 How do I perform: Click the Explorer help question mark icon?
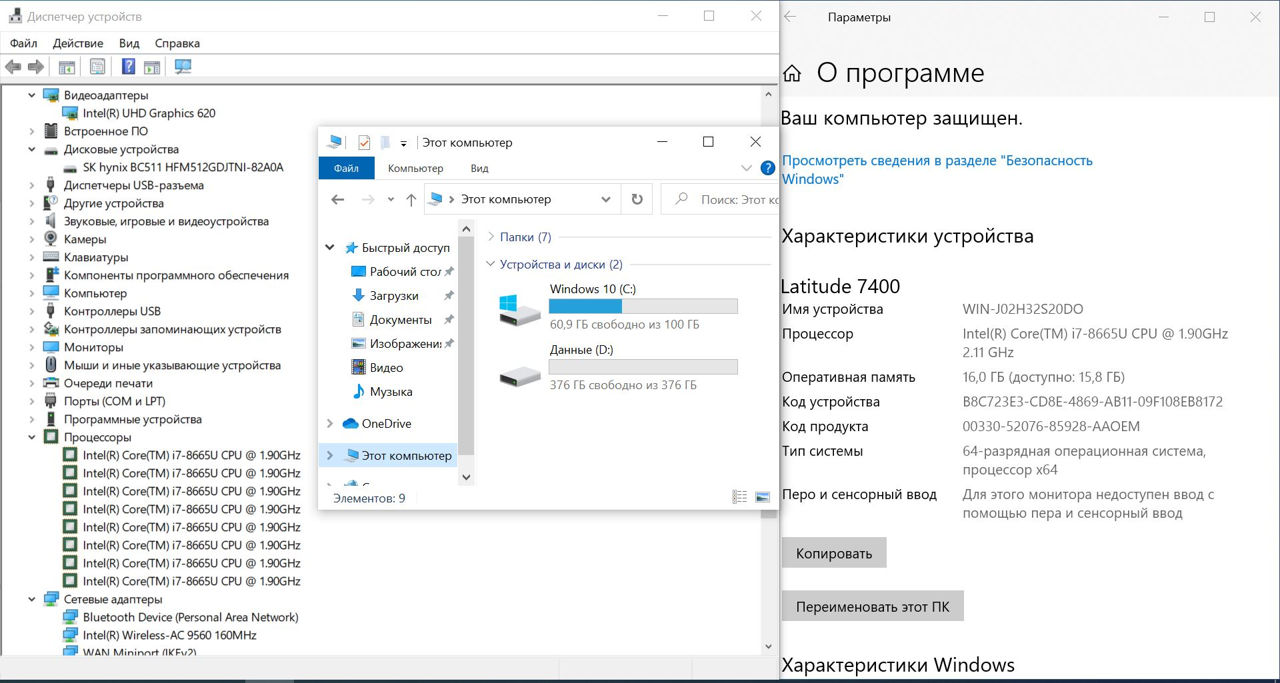[767, 168]
